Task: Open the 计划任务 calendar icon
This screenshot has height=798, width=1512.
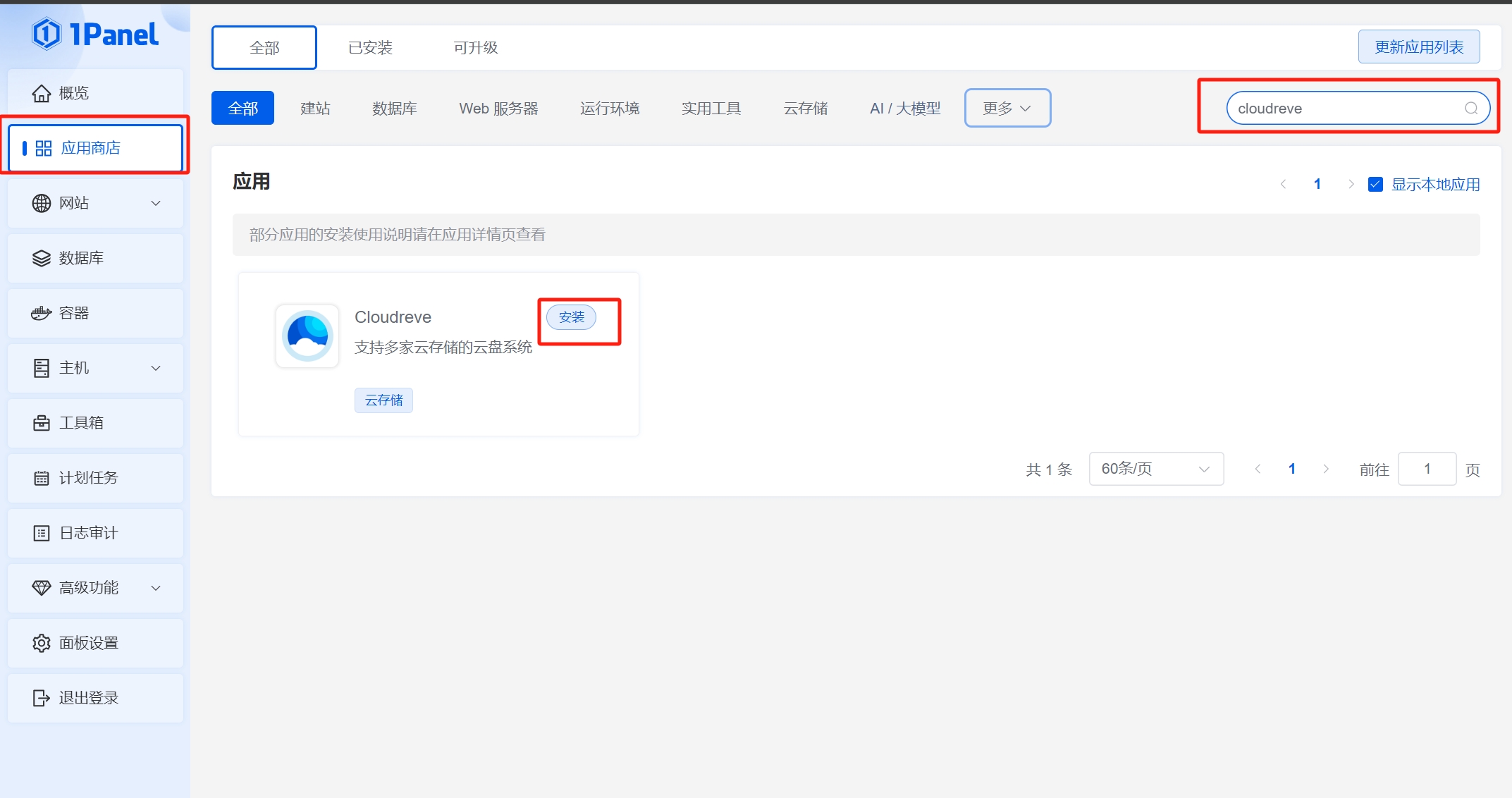Action: [x=42, y=478]
